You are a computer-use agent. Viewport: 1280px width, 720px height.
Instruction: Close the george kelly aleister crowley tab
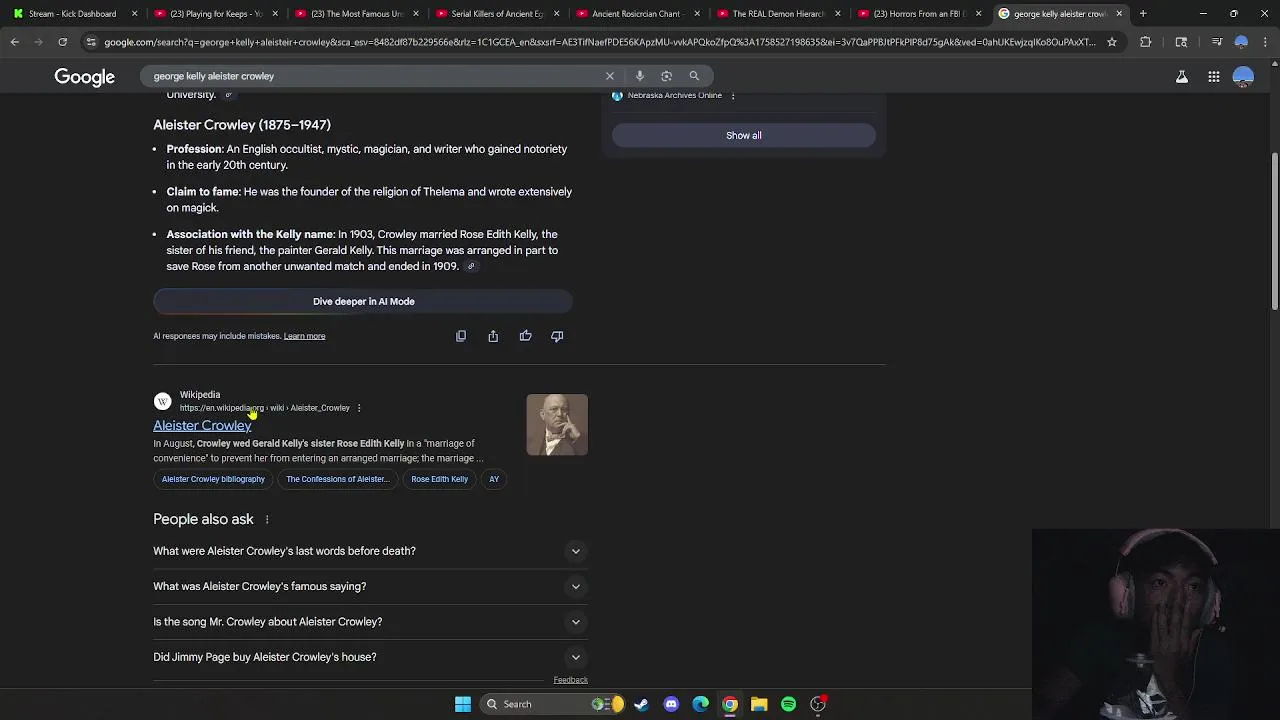(x=1119, y=14)
